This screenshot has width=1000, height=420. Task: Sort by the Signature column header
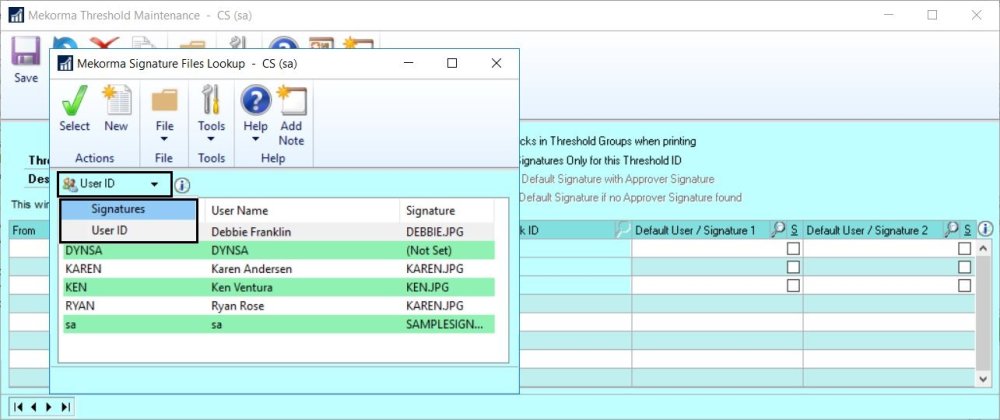[x=446, y=210]
